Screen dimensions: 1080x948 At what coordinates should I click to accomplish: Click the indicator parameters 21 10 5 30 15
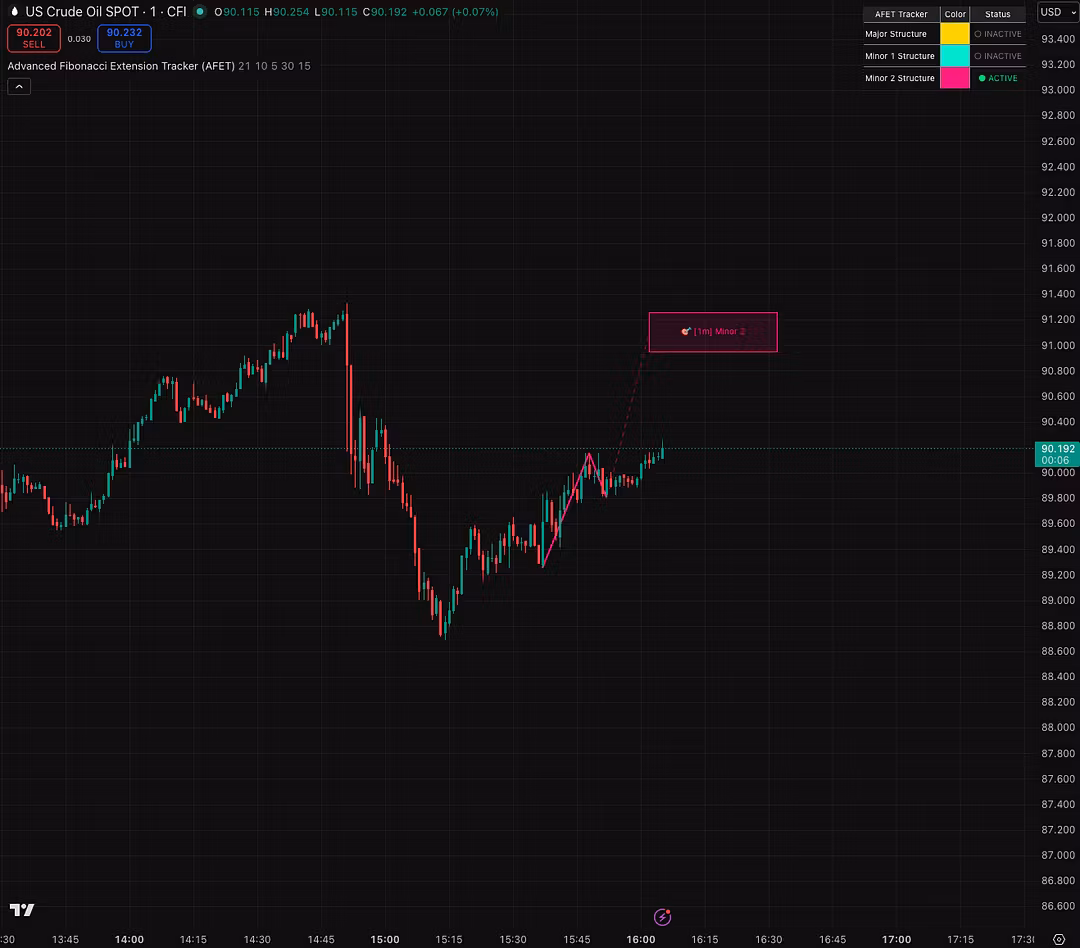pyautogui.click(x=274, y=66)
